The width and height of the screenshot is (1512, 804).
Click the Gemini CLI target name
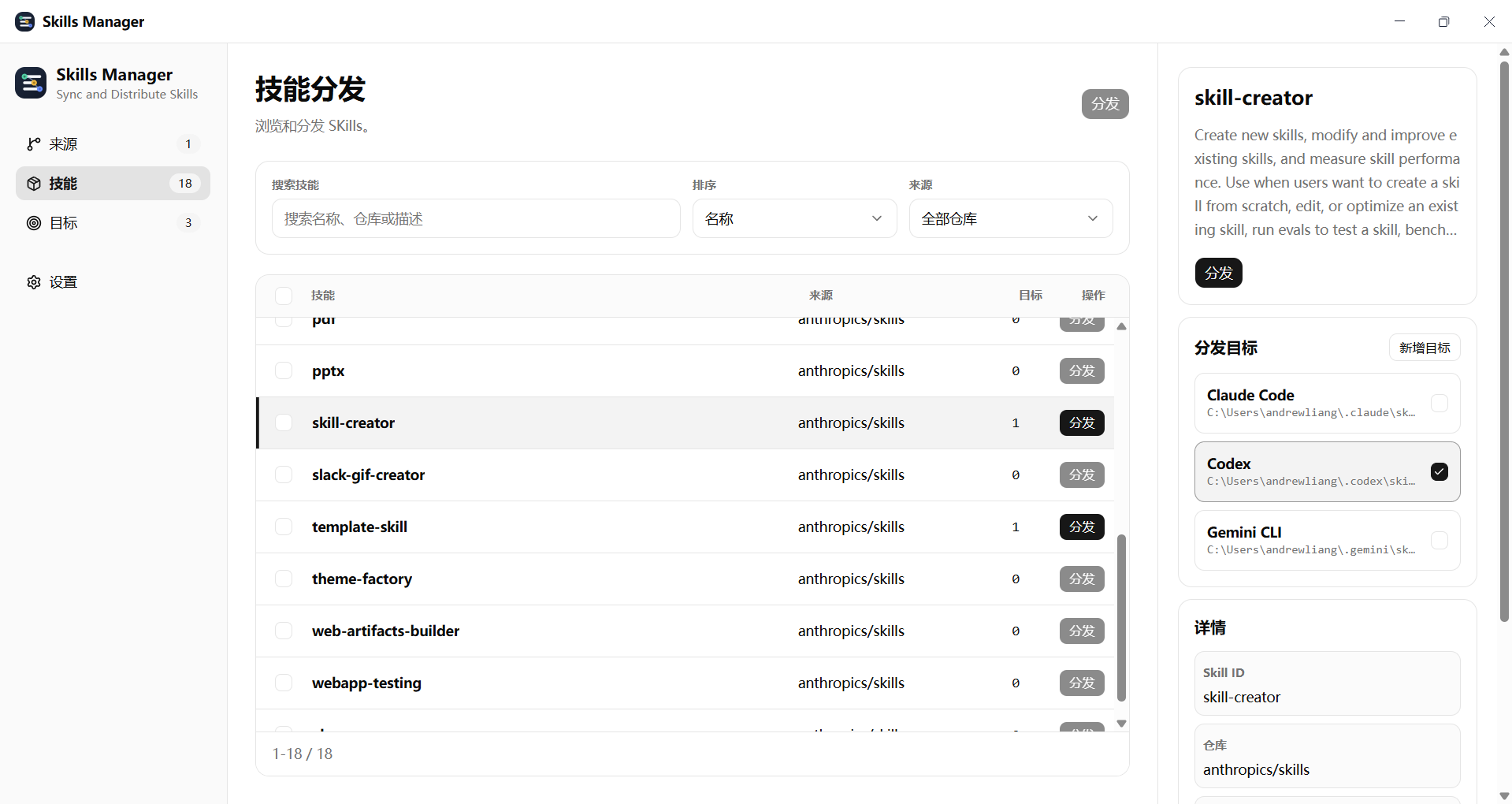pyautogui.click(x=1244, y=532)
